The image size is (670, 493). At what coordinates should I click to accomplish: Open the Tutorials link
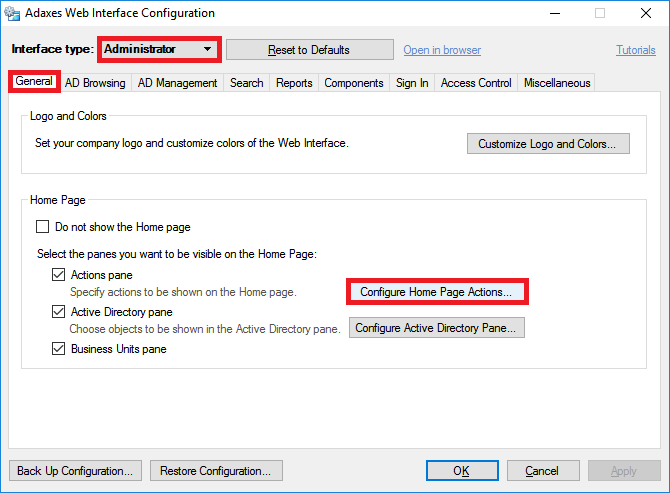[635, 50]
